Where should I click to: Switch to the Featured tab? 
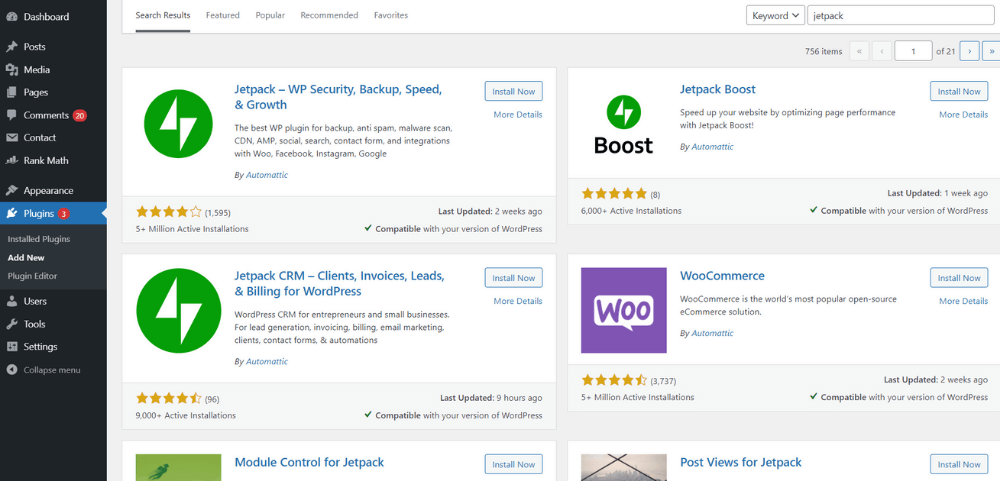222,16
